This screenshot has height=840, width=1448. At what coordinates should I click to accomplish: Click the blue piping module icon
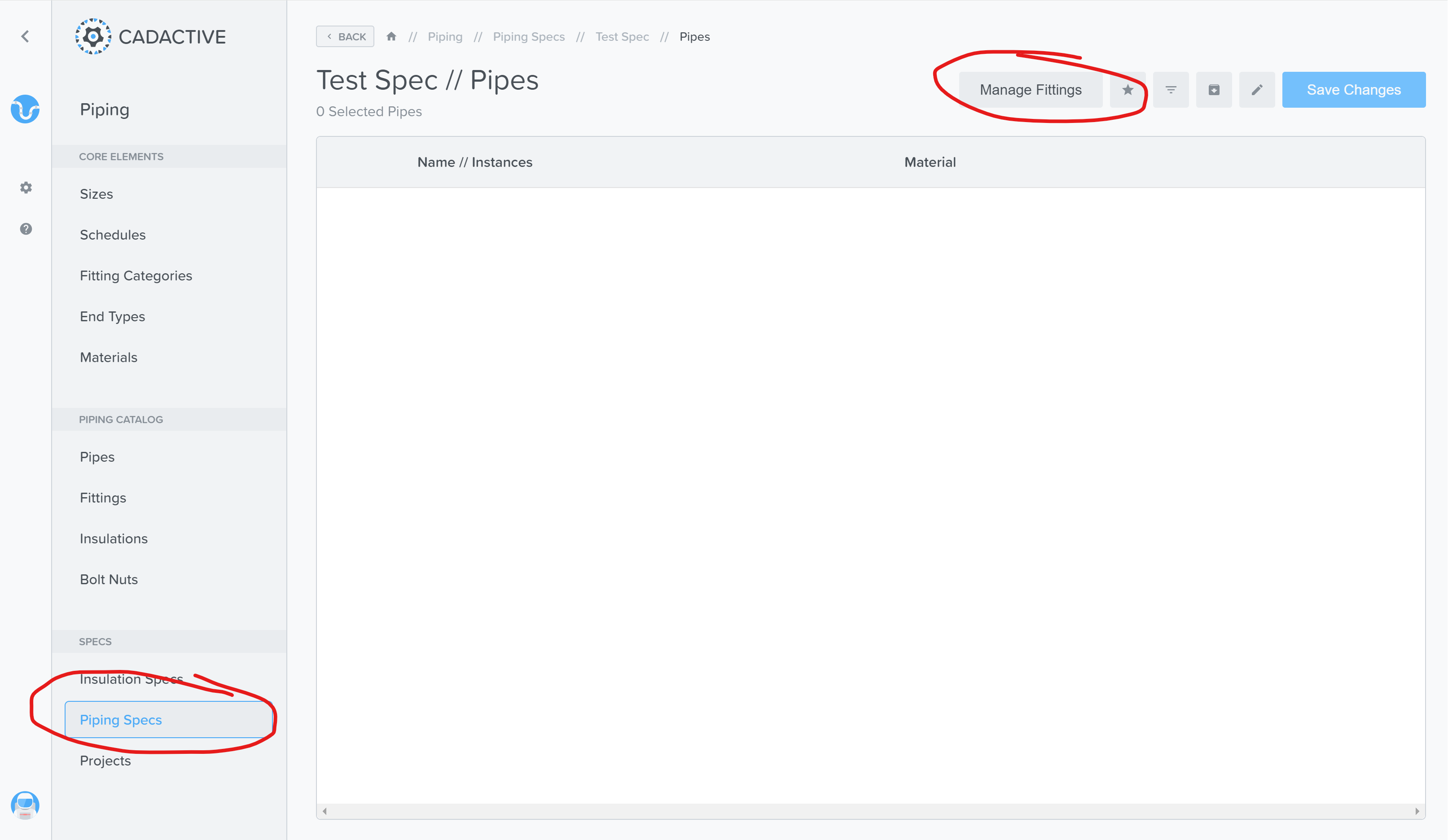[25, 109]
